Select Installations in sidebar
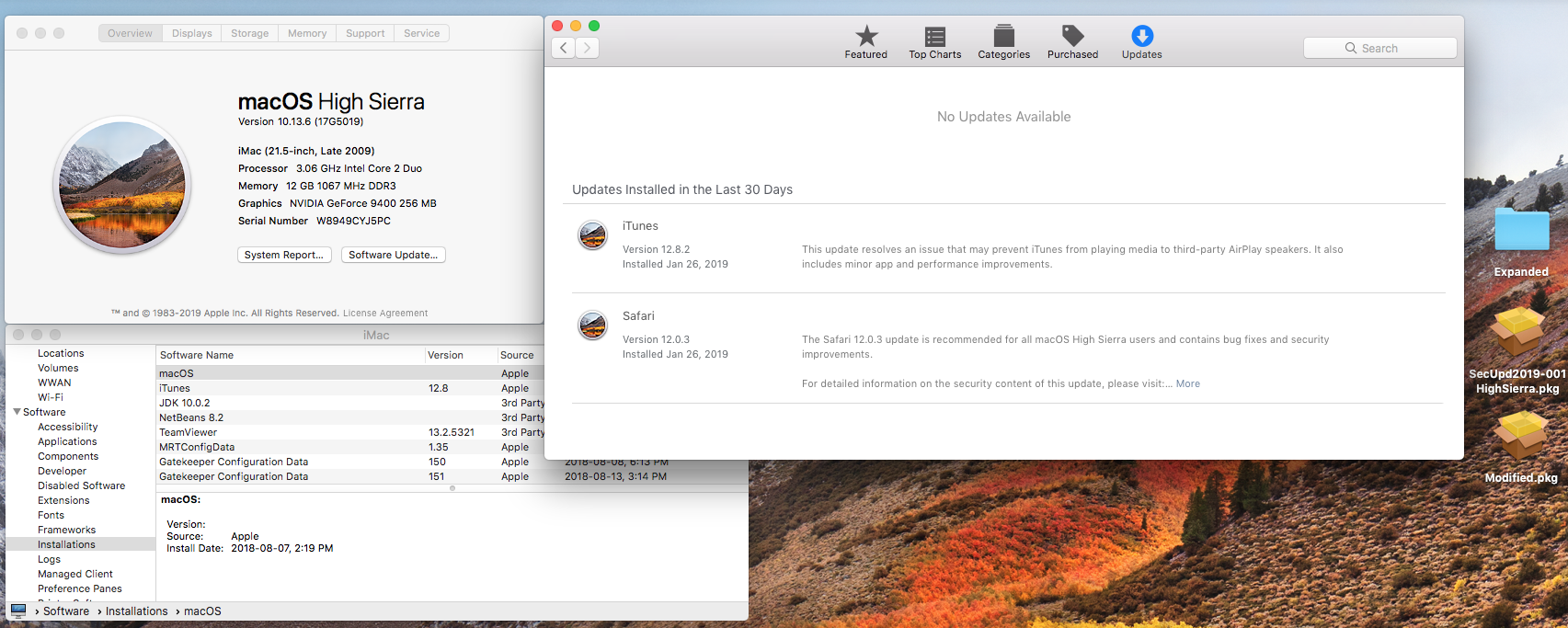The image size is (1568, 628). pyautogui.click(x=81, y=544)
